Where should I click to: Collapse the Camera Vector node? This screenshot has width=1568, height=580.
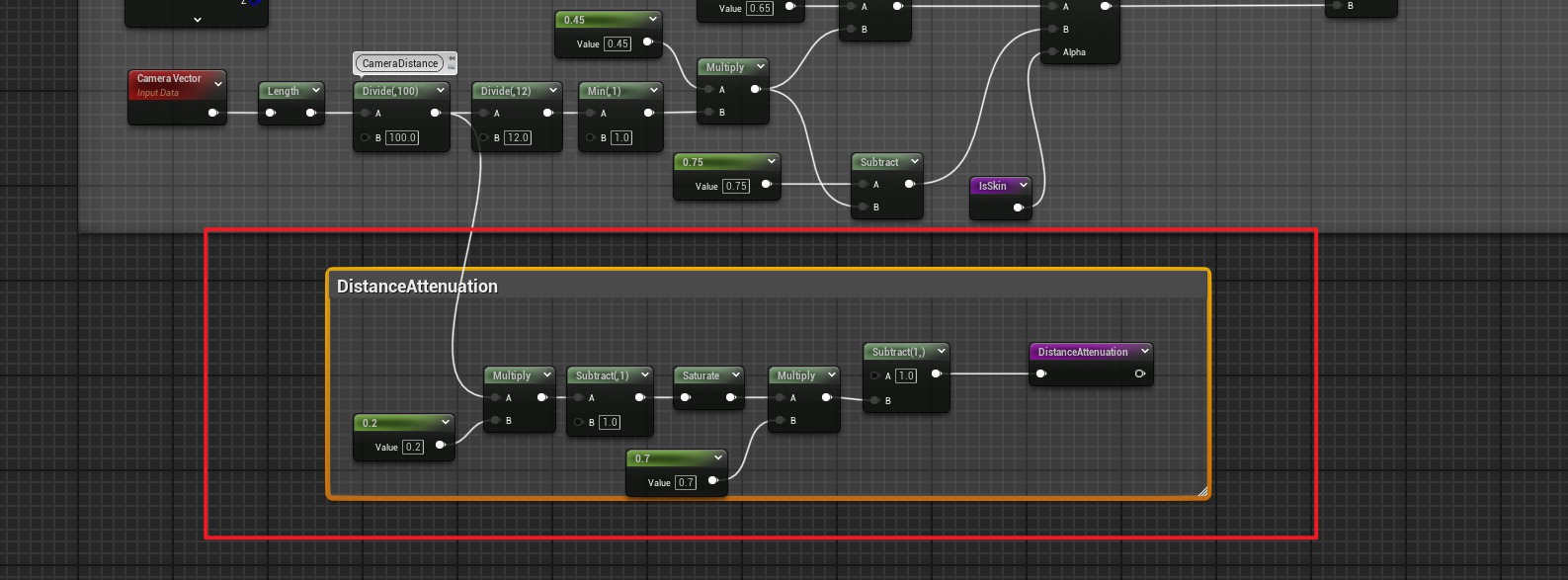click(218, 84)
